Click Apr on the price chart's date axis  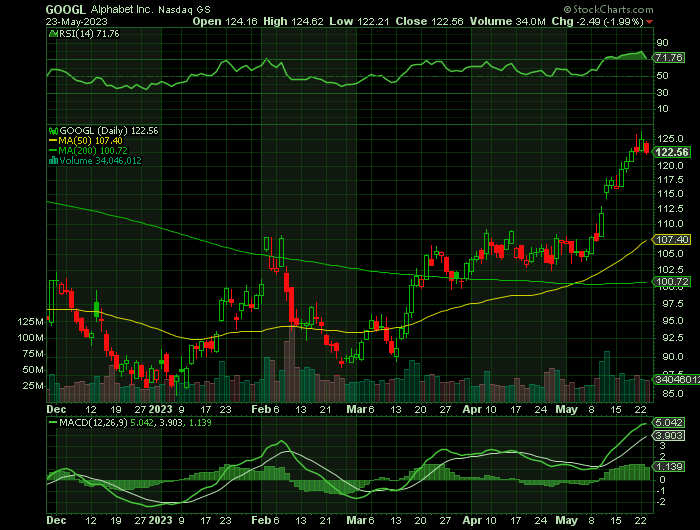click(472, 409)
